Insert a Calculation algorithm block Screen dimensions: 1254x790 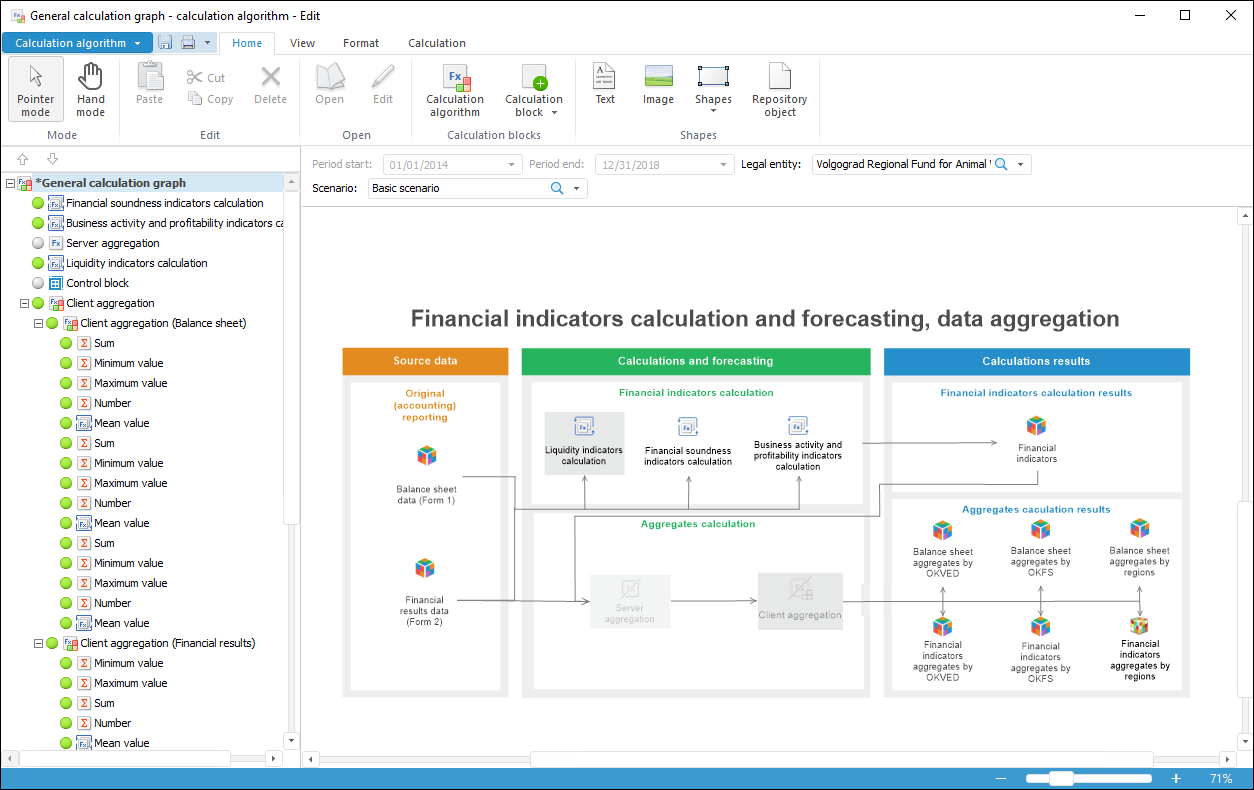tap(455, 90)
